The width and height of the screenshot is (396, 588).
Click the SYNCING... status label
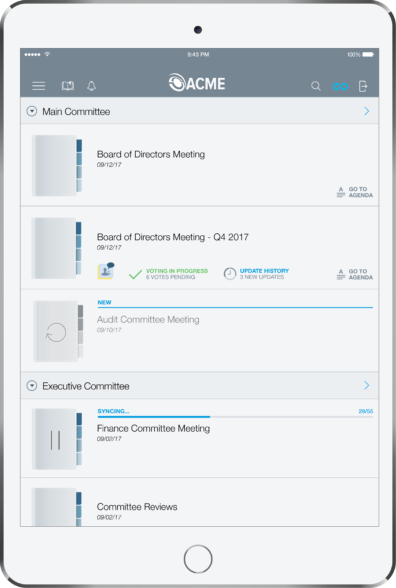(x=113, y=411)
